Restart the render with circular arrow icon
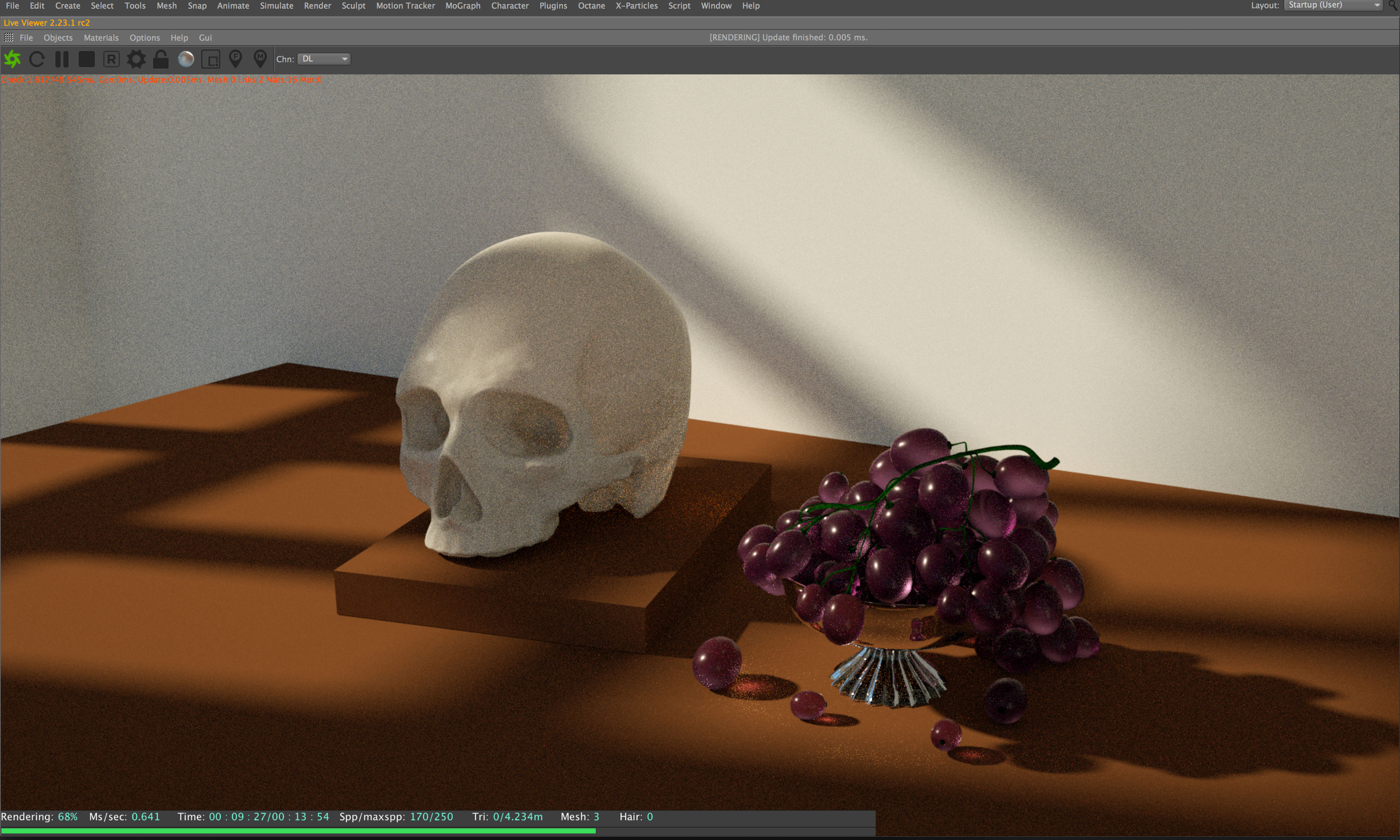This screenshot has width=1400, height=840. click(x=37, y=59)
